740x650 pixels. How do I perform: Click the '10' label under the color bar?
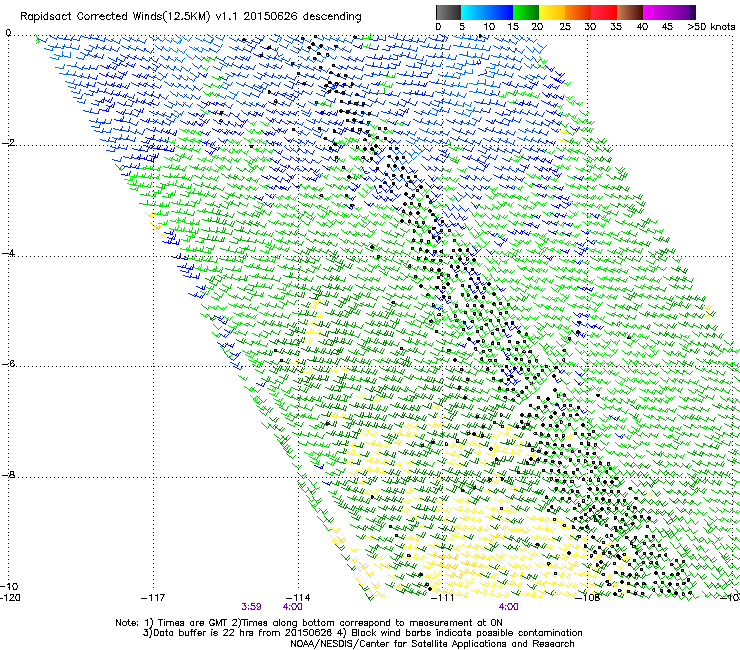point(489,27)
